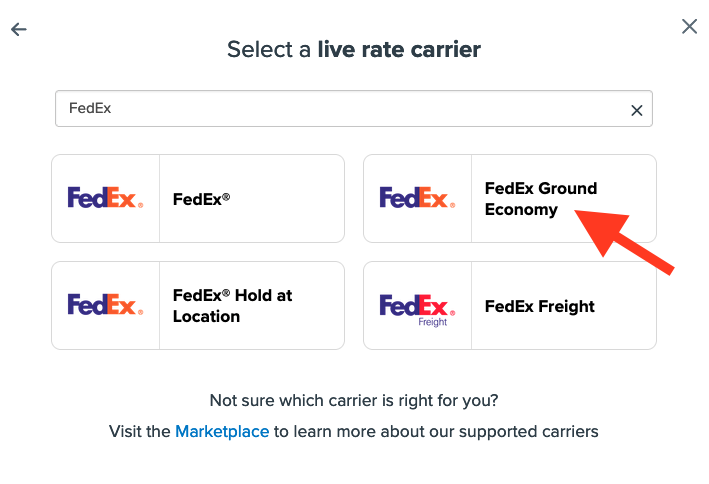
Task: Focus the carrier search input field
Action: (x=340, y=109)
